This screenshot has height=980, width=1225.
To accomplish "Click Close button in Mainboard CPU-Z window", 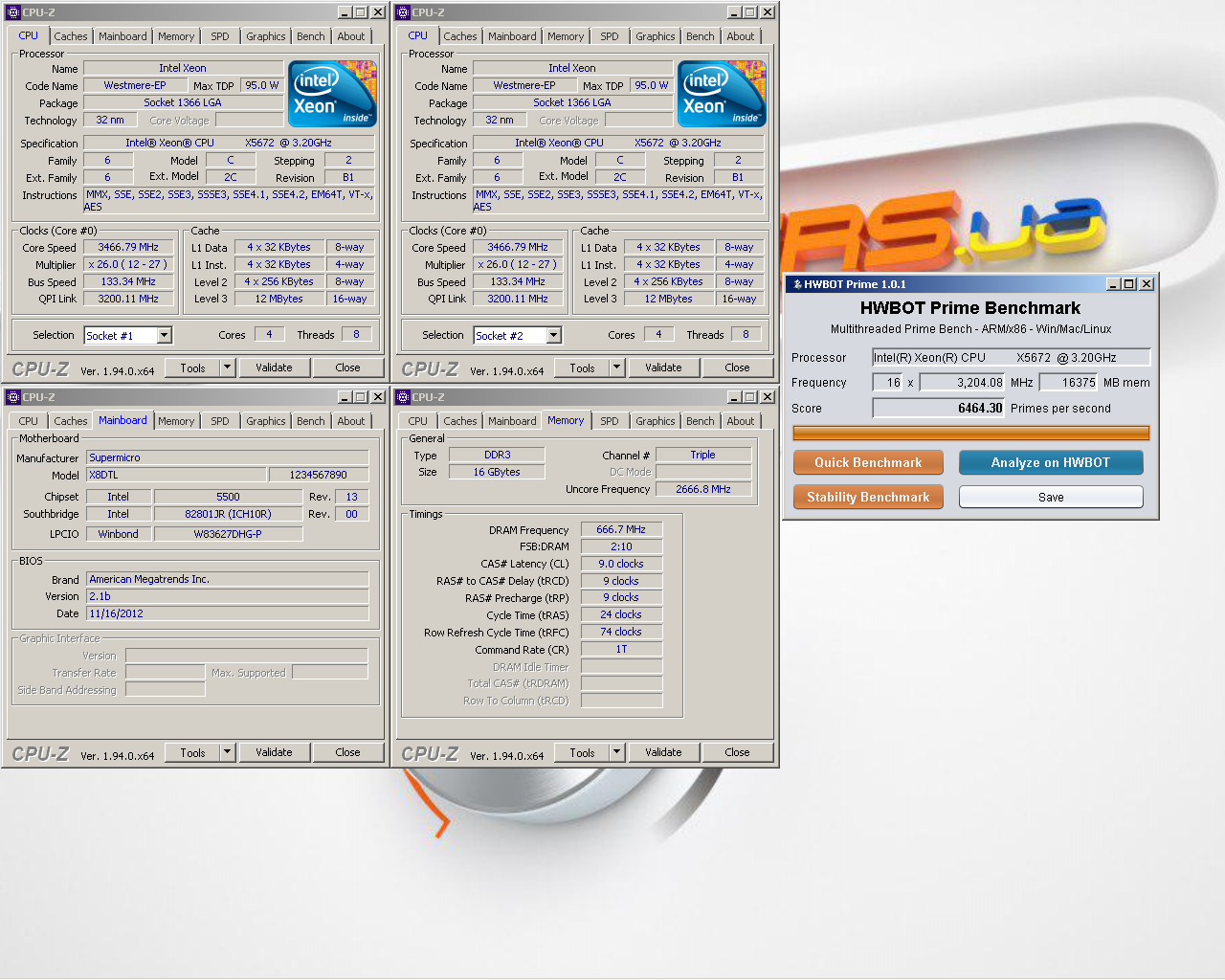I will (347, 752).
